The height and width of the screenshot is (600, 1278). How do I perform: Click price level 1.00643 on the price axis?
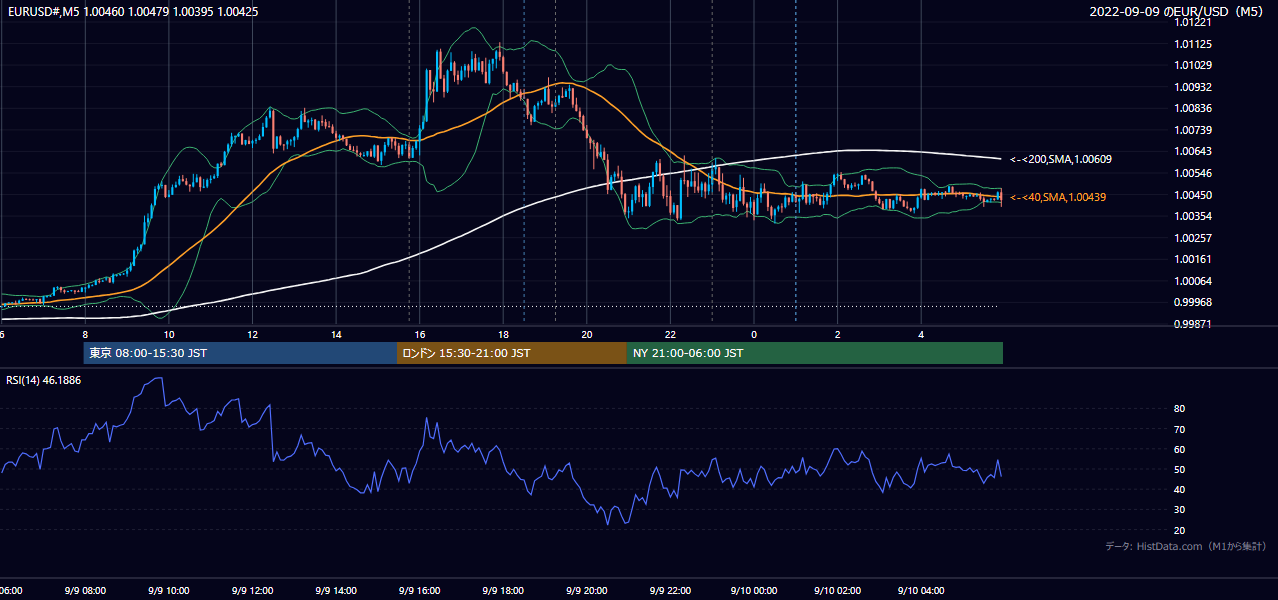[1192, 152]
